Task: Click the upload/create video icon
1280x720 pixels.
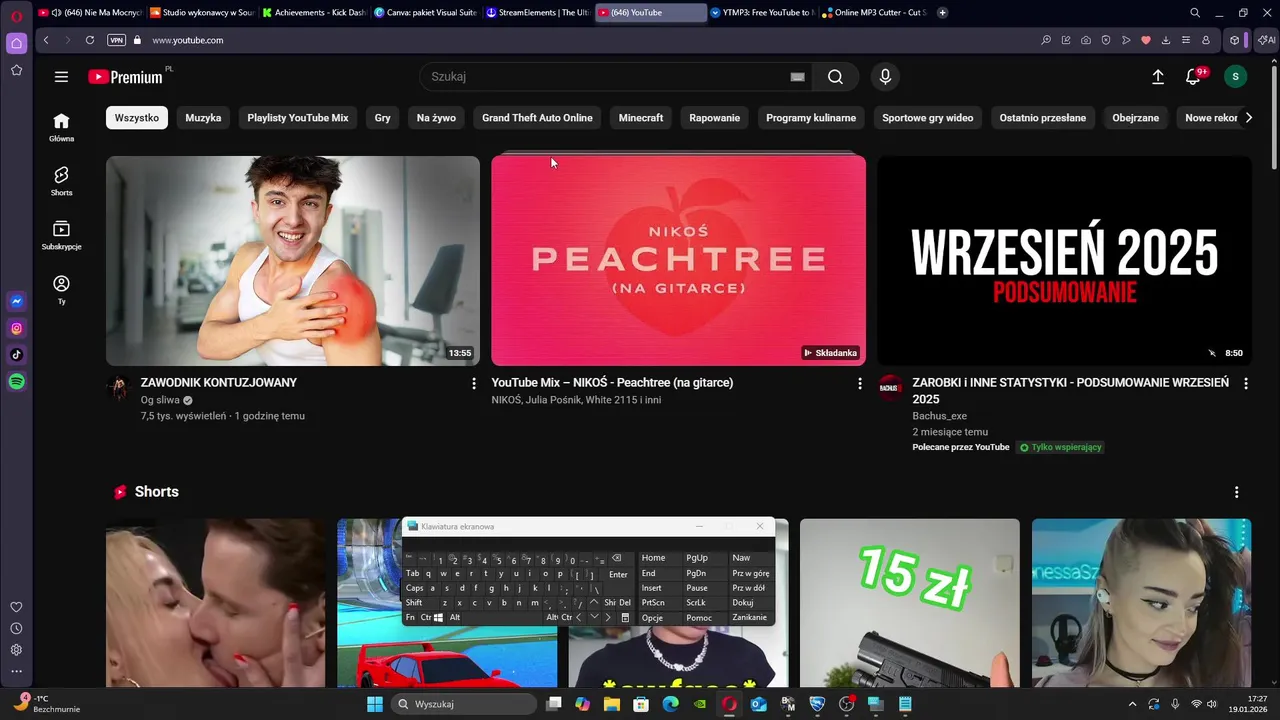Action: pyautogui.click(x=1158, y=77)
